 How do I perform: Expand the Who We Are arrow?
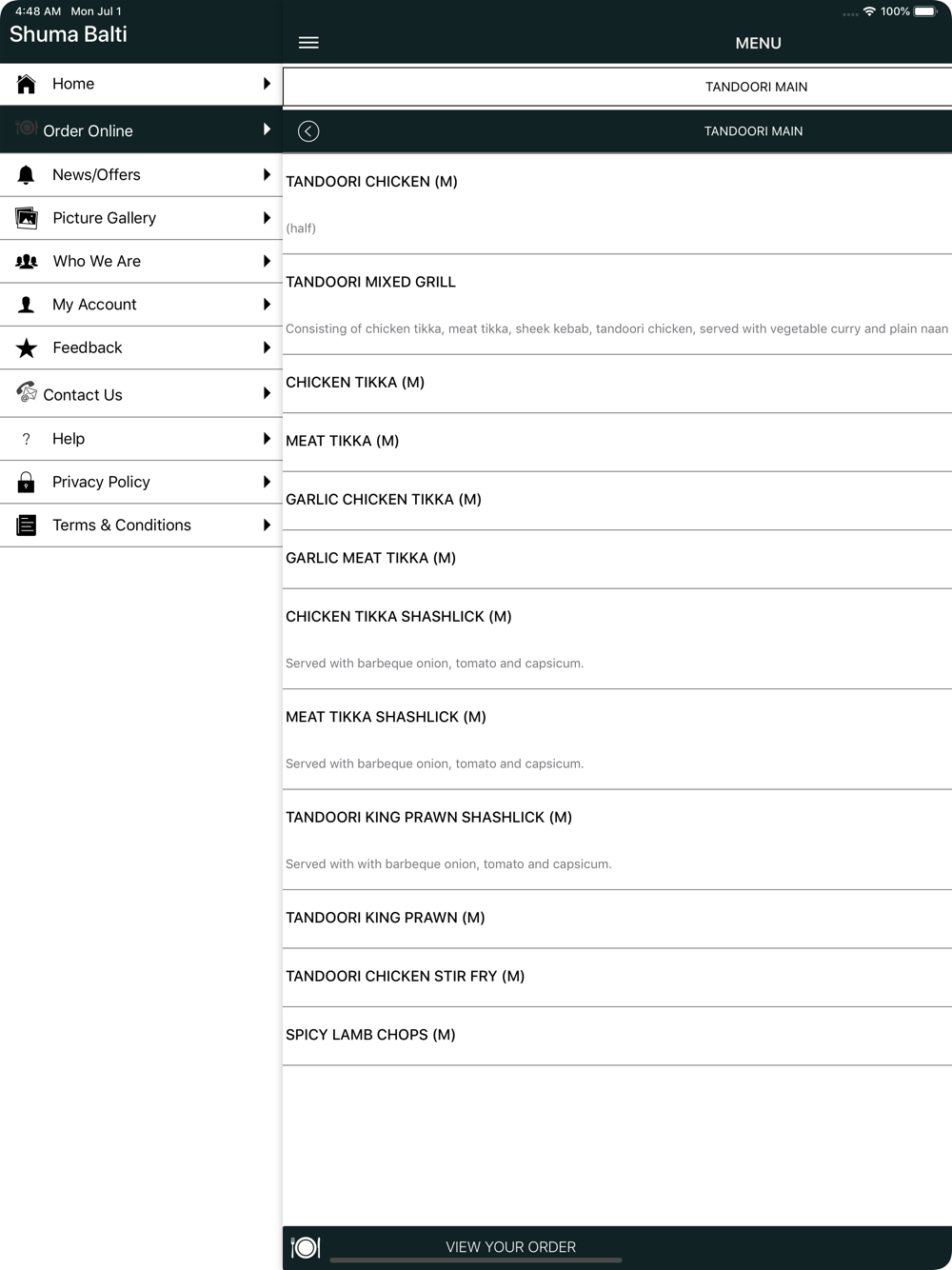coord(267,261)
